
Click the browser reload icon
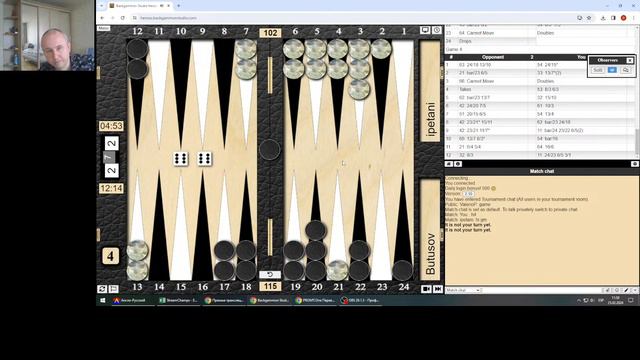(x=123, y=18)
